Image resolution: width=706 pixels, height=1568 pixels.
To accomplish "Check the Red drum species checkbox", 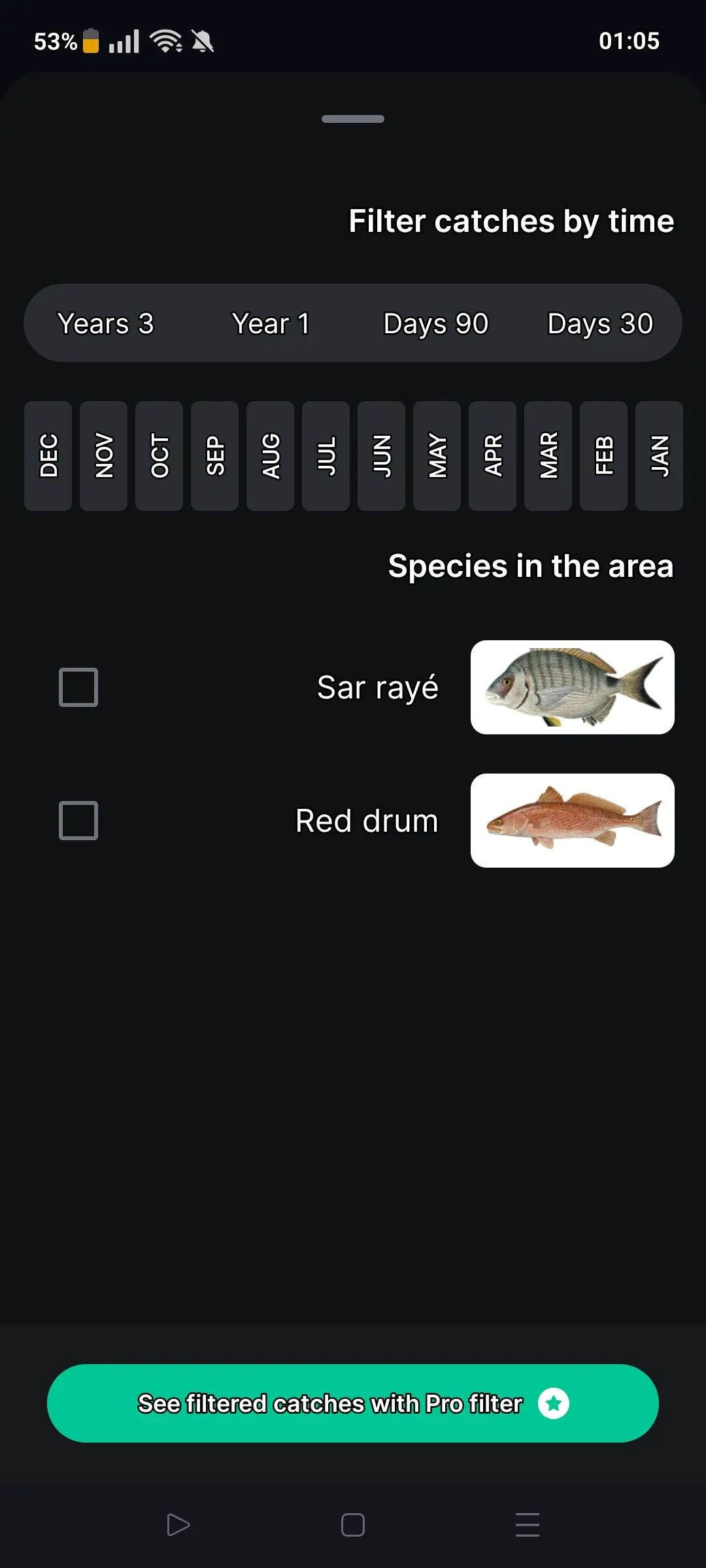I will (78, 821).
